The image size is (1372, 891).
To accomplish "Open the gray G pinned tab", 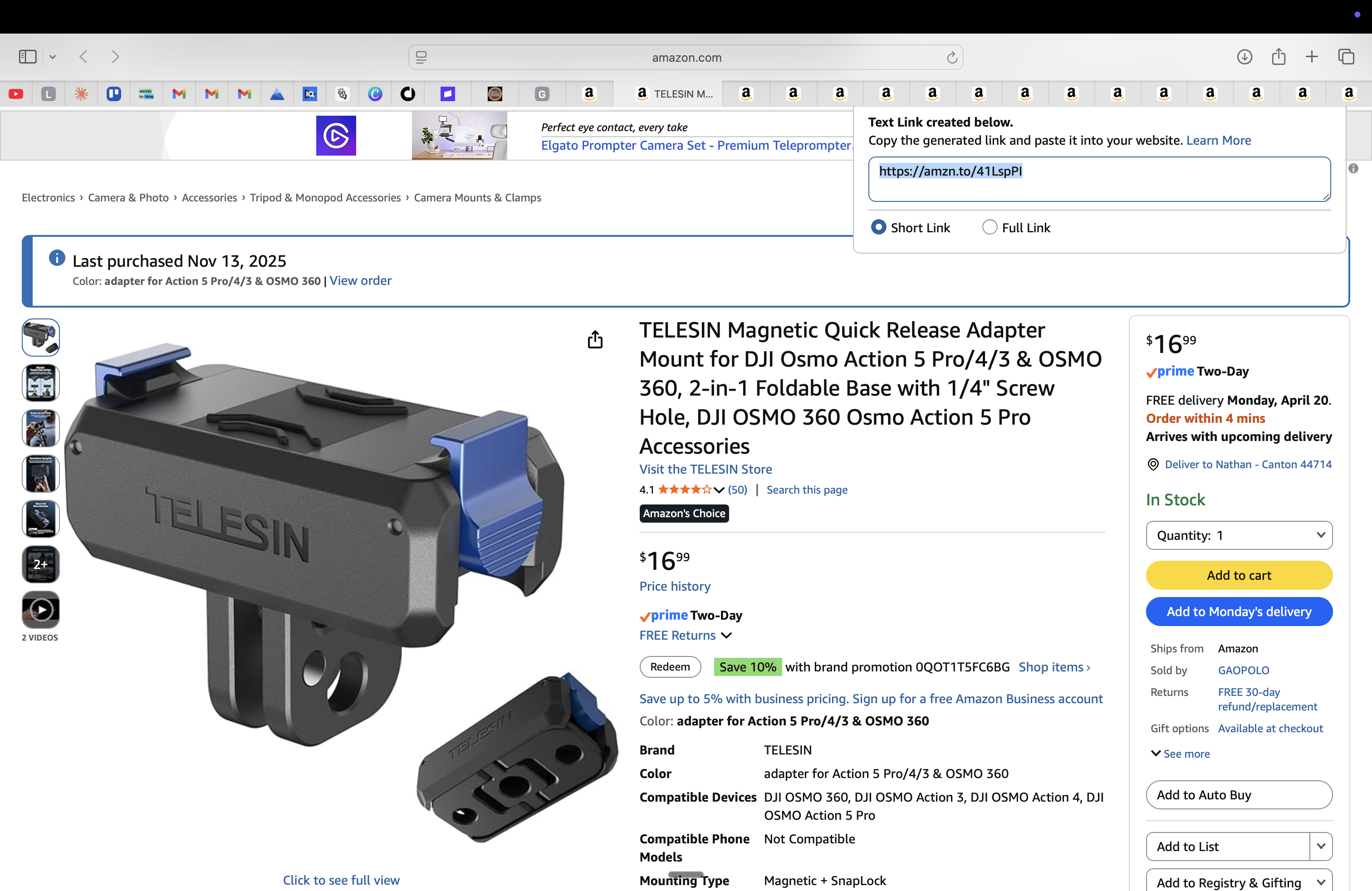I will pyautogui.click(x=542, y=93).
